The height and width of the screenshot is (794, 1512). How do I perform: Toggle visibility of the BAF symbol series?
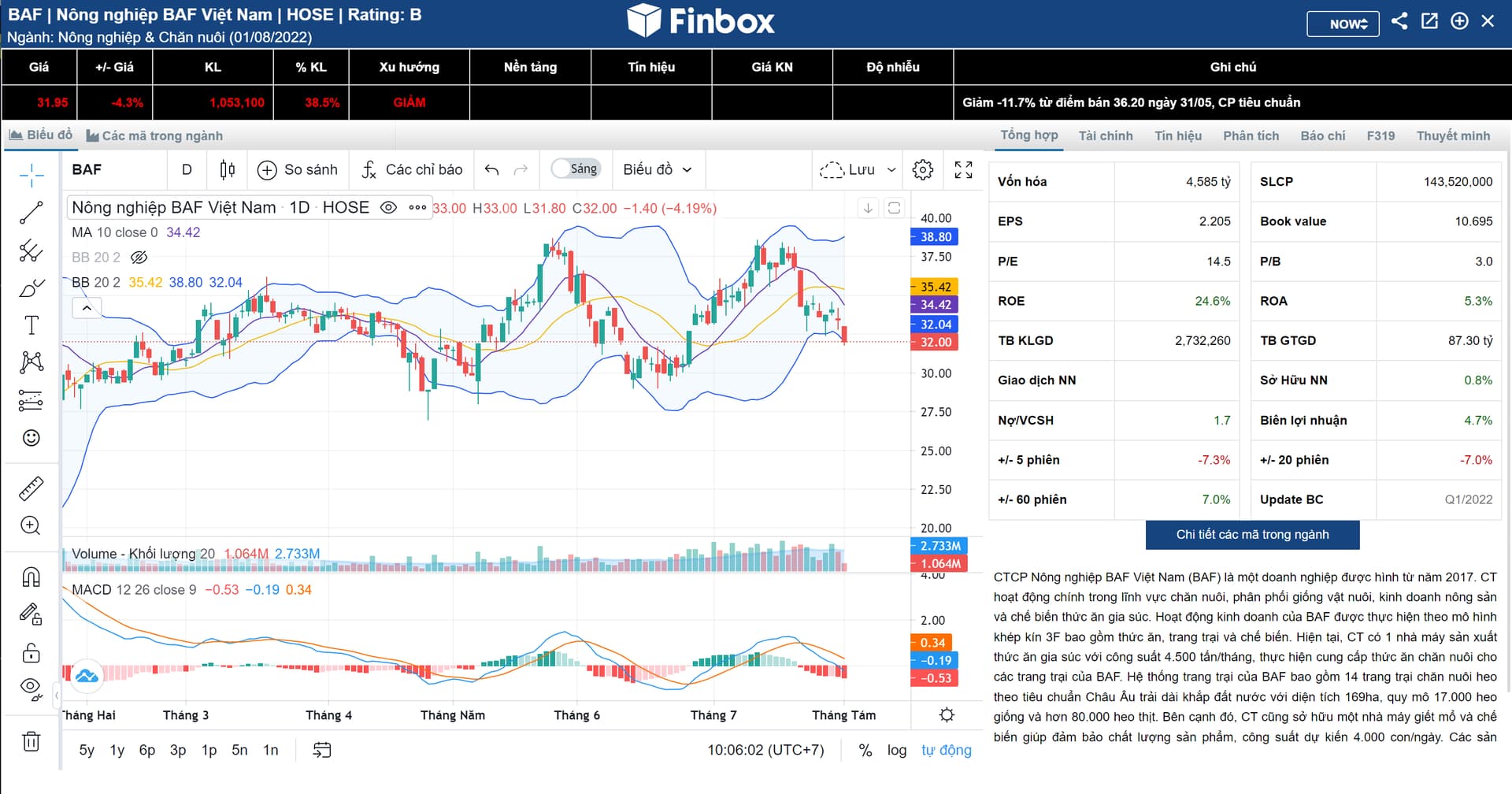tap(388, 208)
